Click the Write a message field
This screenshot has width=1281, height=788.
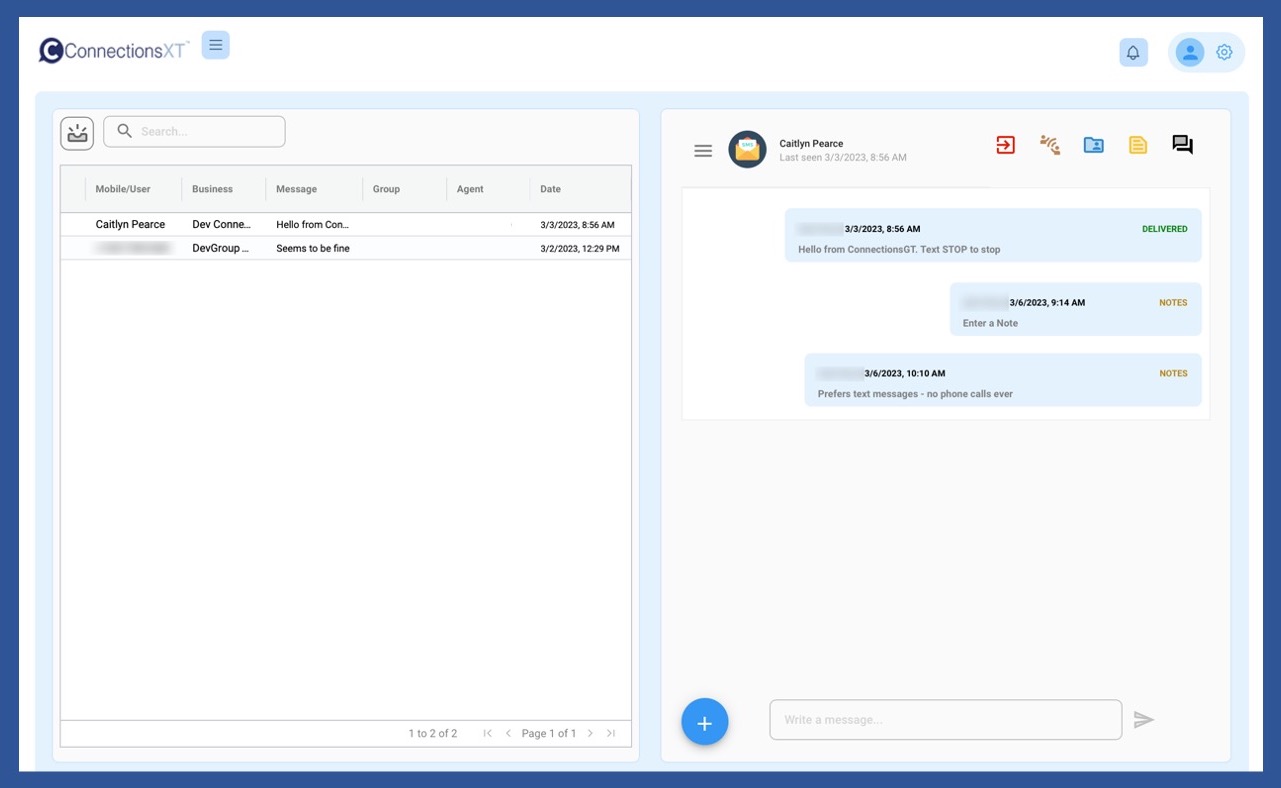coord(945,720)
